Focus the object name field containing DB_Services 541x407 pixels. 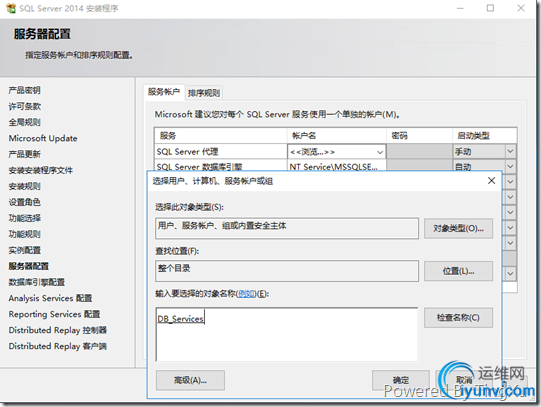click(286, 334)
